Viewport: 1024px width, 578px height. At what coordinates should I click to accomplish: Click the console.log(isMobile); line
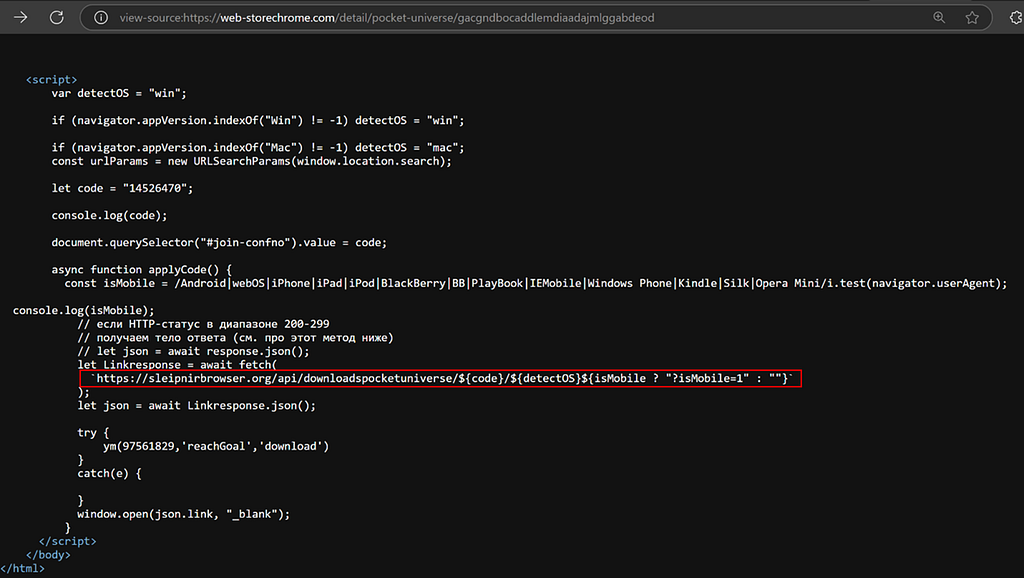pyautogui.click(x=84, y=310)
